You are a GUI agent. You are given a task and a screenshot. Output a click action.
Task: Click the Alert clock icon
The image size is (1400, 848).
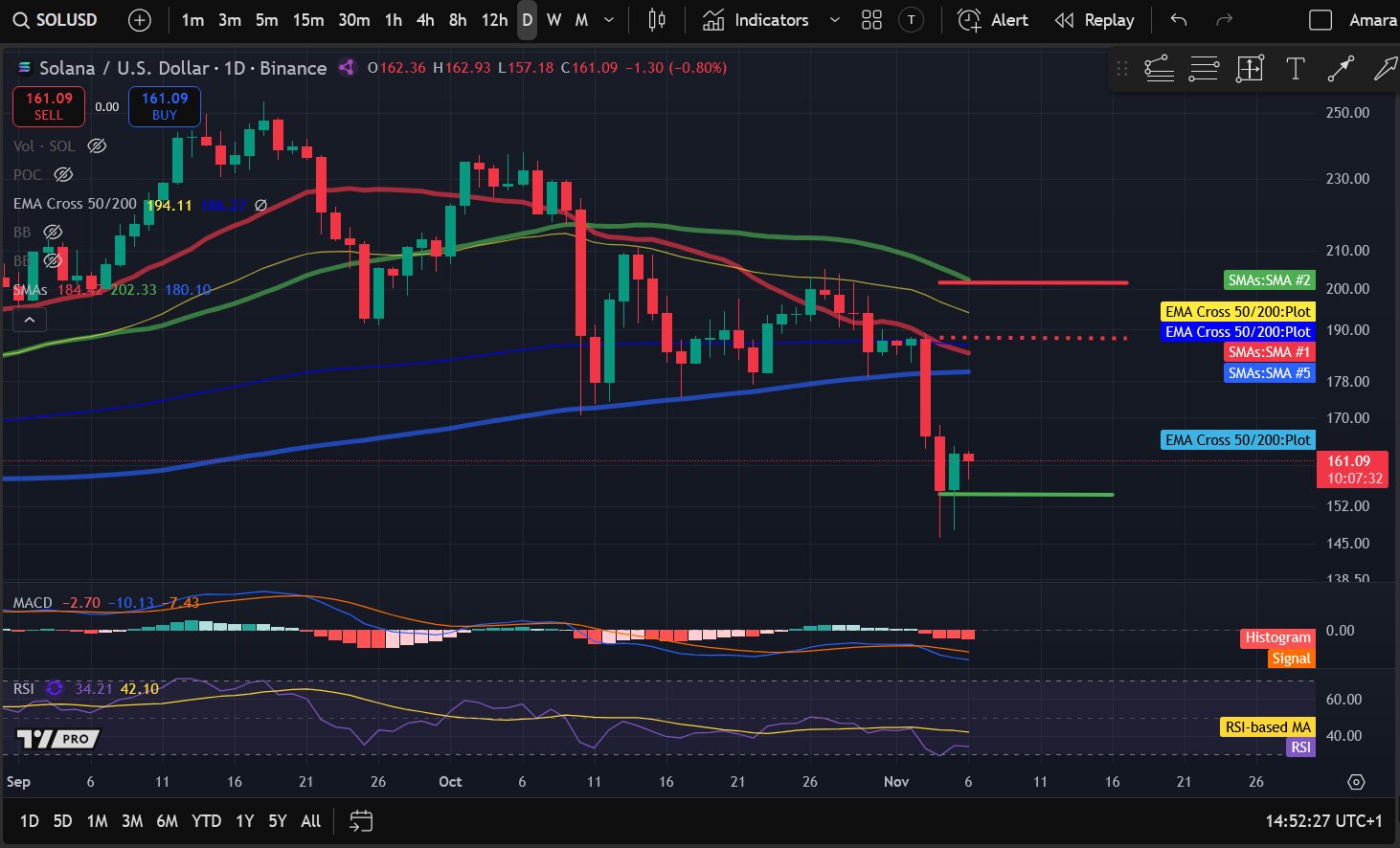[968, 19]
